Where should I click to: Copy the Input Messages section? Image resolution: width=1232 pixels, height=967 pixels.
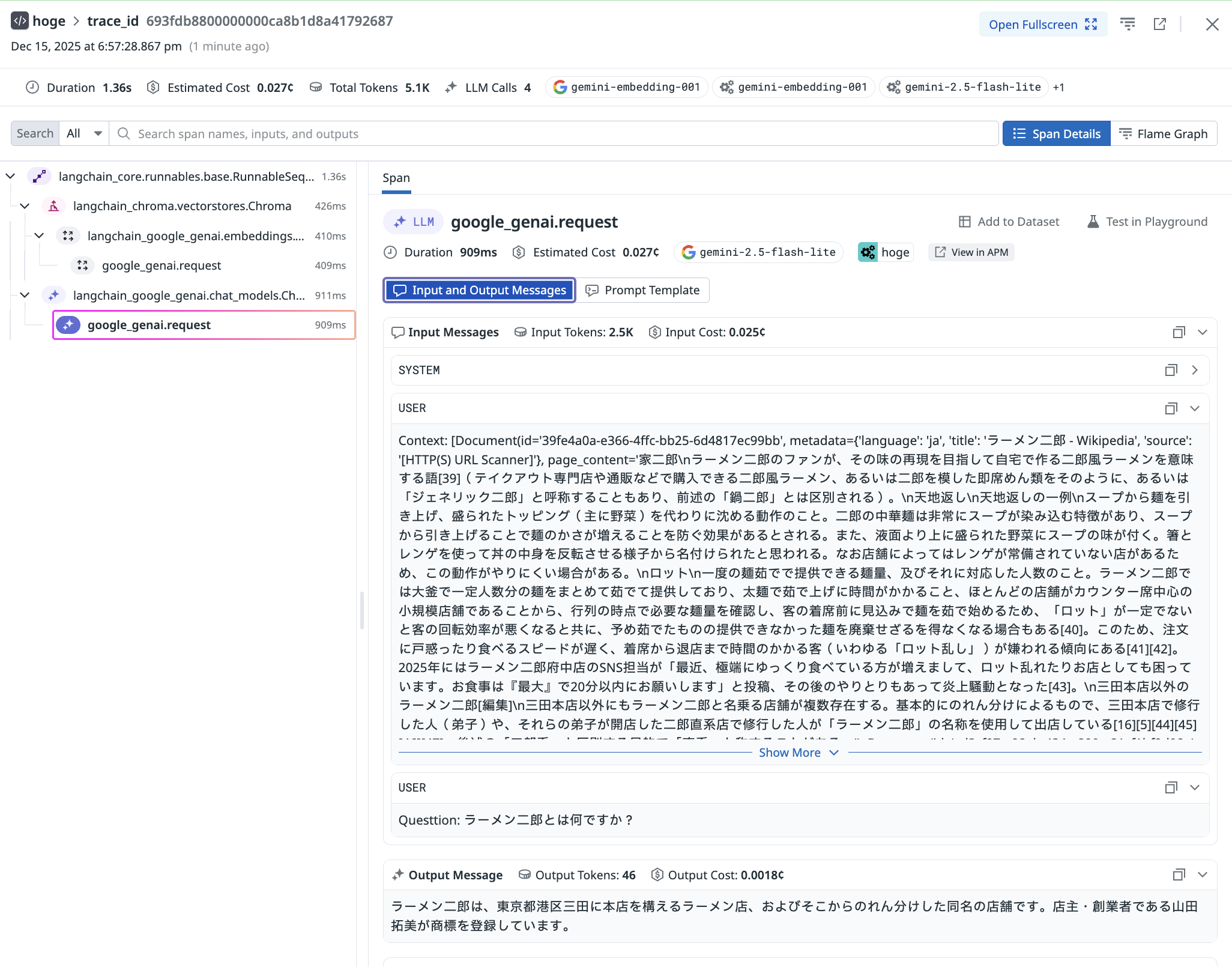pyautogui.click(x=1179, y=332)
